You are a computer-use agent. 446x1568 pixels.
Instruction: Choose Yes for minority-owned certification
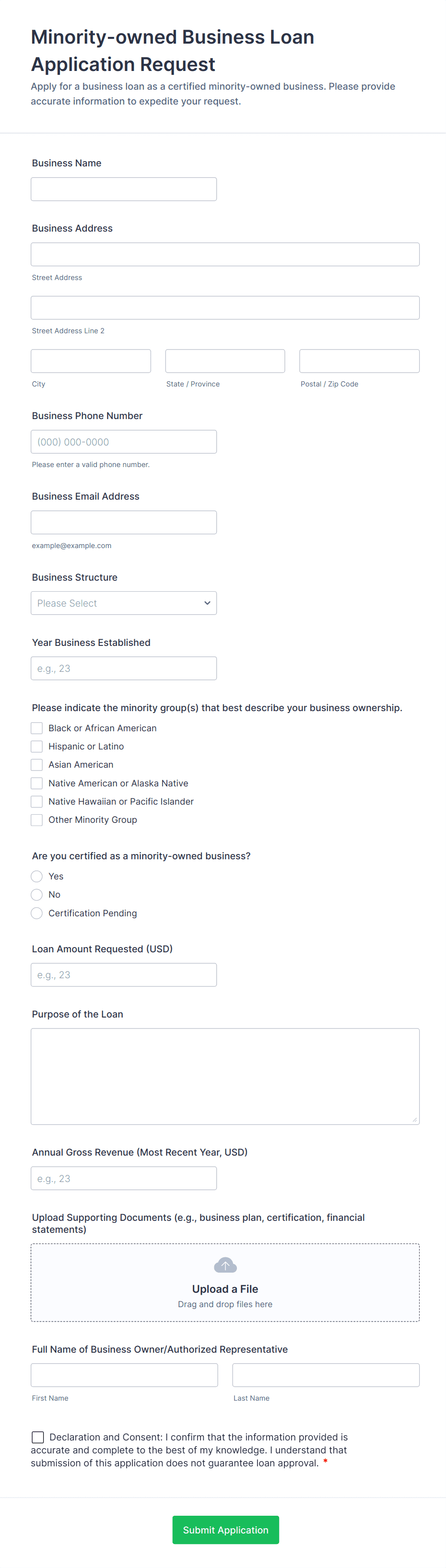(x=37, y=877)
